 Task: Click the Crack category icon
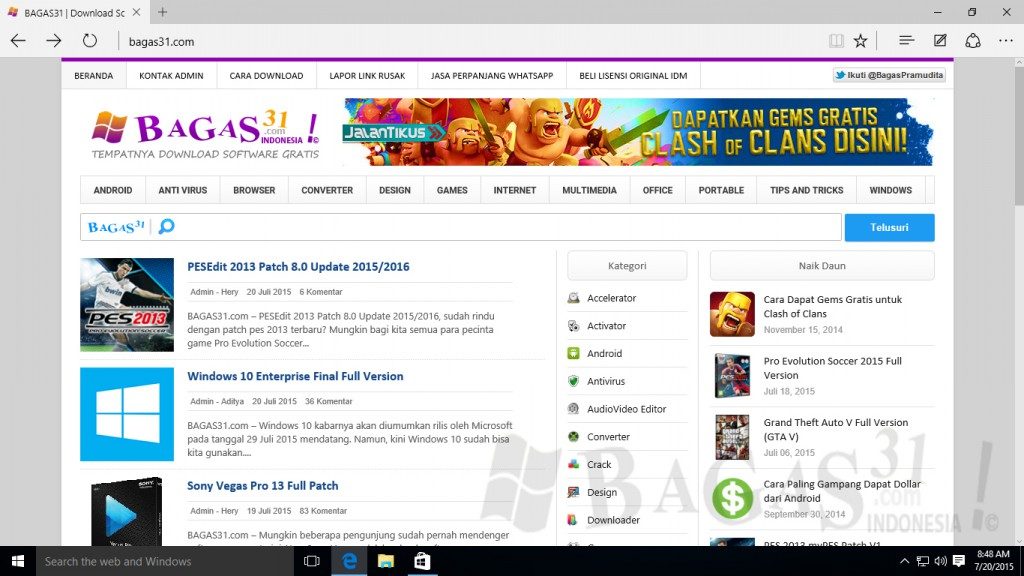573,464
